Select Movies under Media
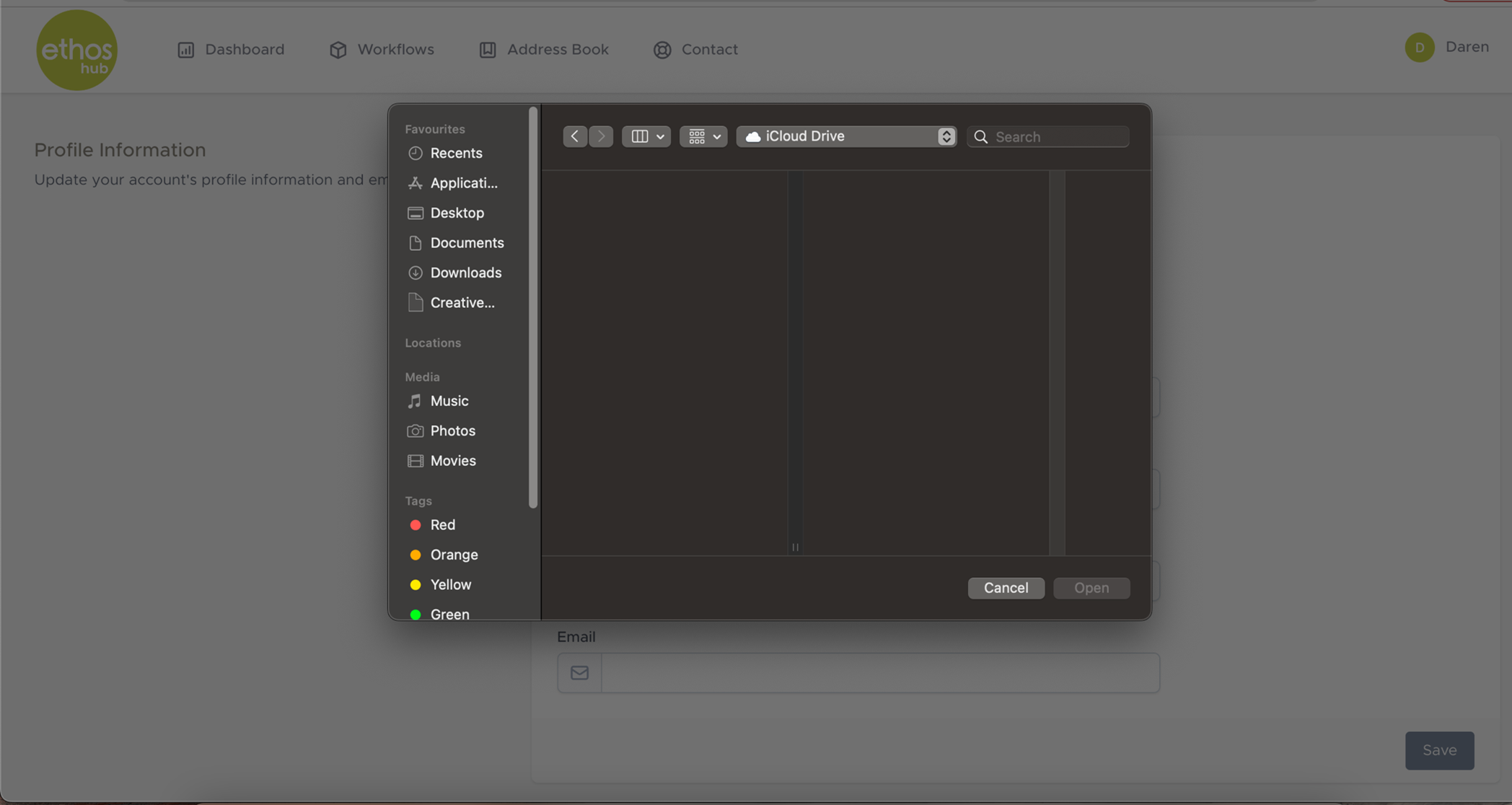 click(452, 461)
